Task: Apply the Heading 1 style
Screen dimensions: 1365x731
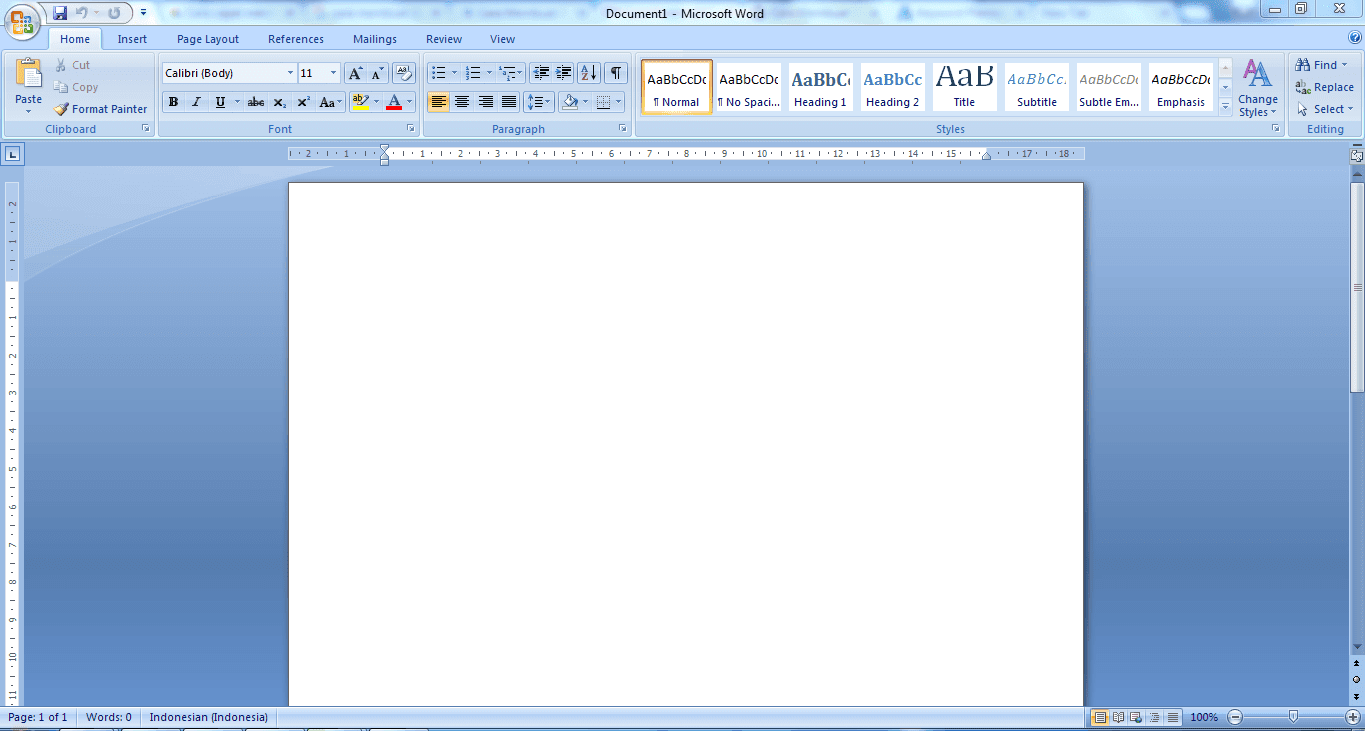Action: coord(820,87)
